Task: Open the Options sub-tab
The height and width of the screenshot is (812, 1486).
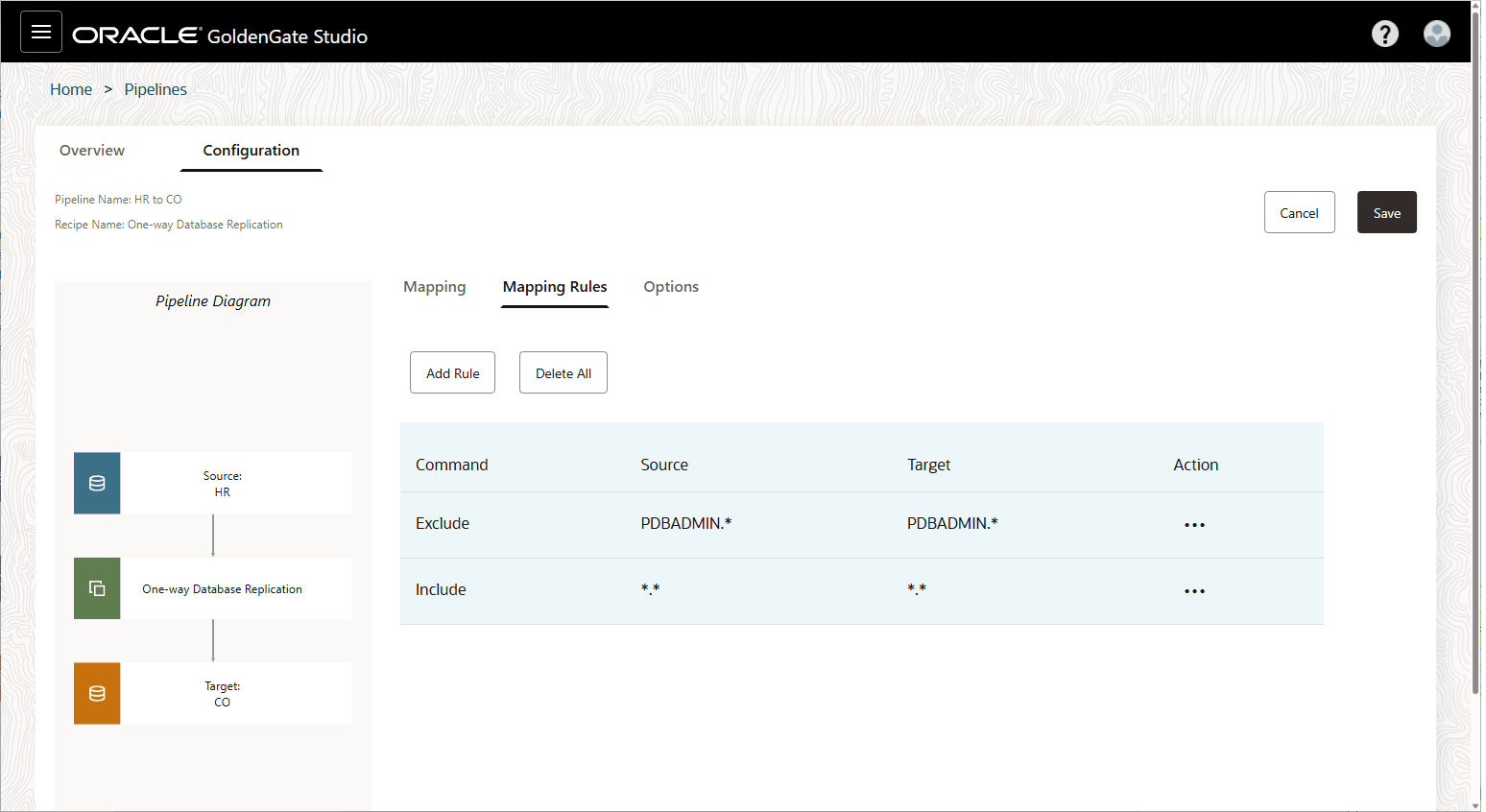Action: [x=671, y=287]
